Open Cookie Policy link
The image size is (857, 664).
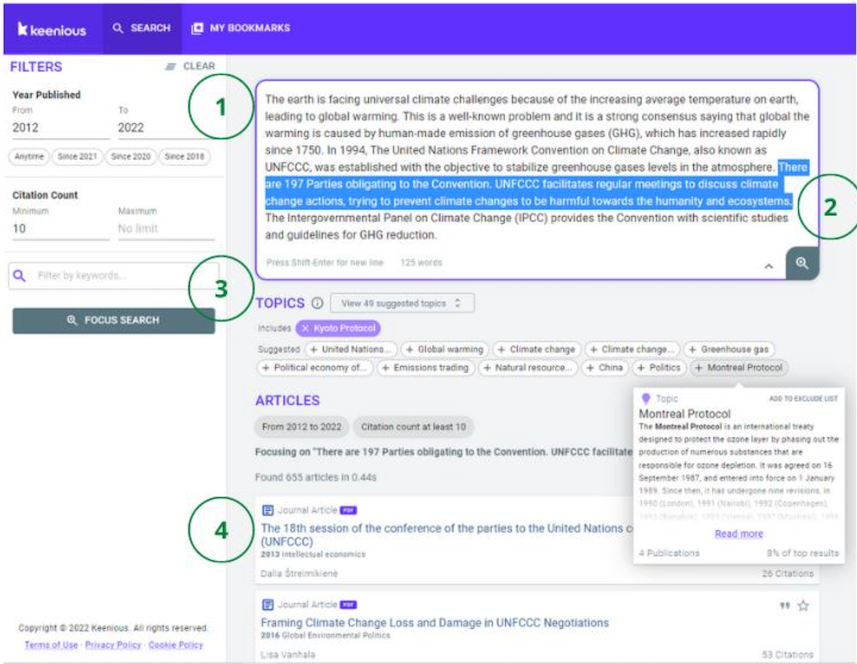(175, 645)
